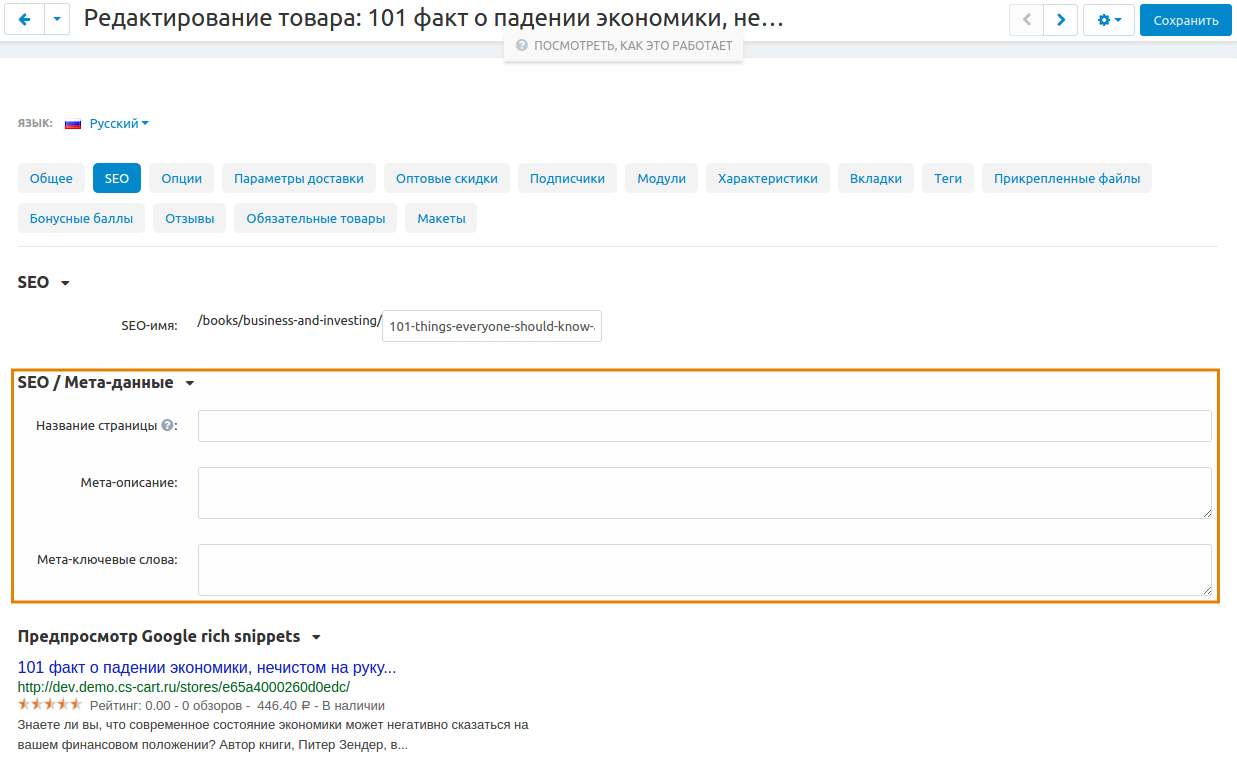Click the help icon beside Название страницы

167,425
